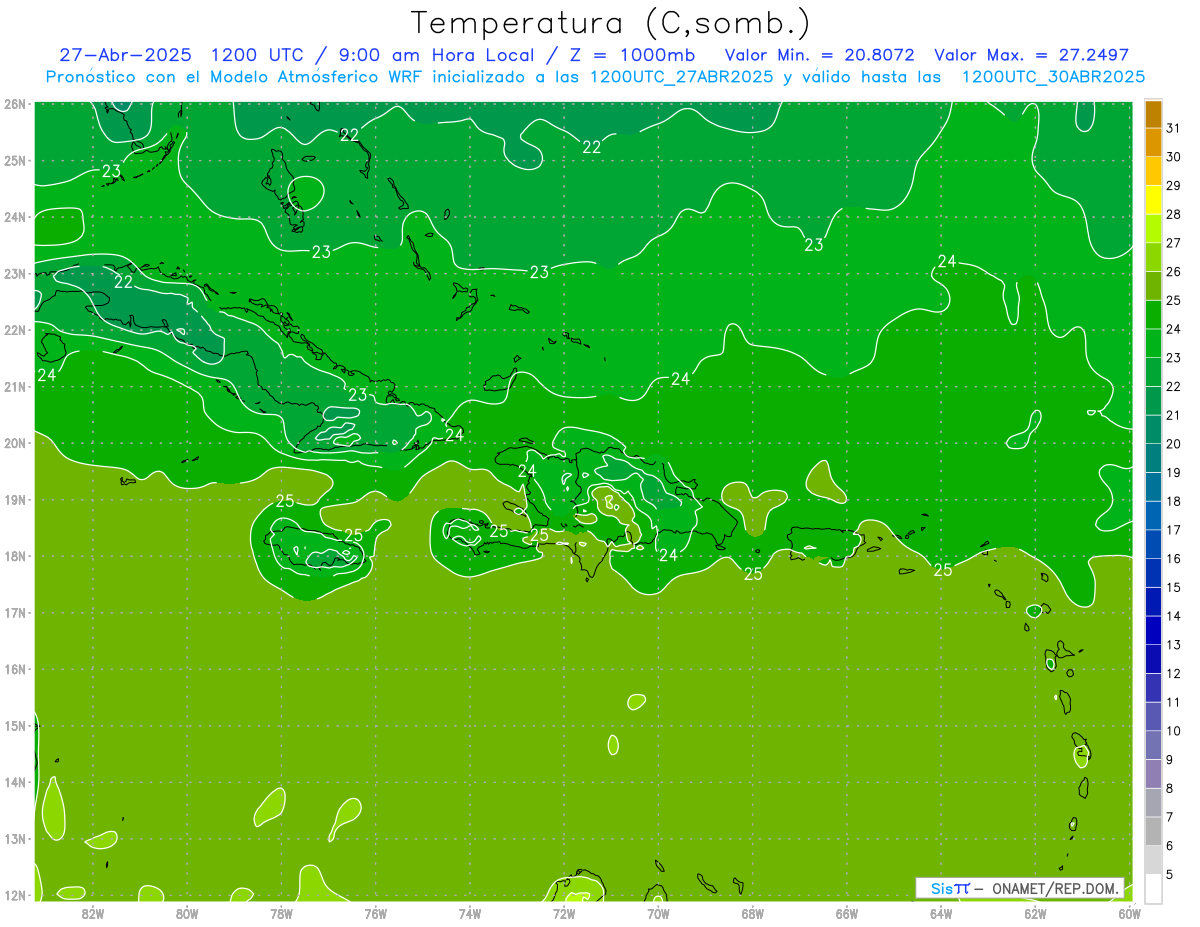This screenshot has width=1200, height=927.
Task: Click the '74W' longitude label
Action: click(x=470, y=913)
